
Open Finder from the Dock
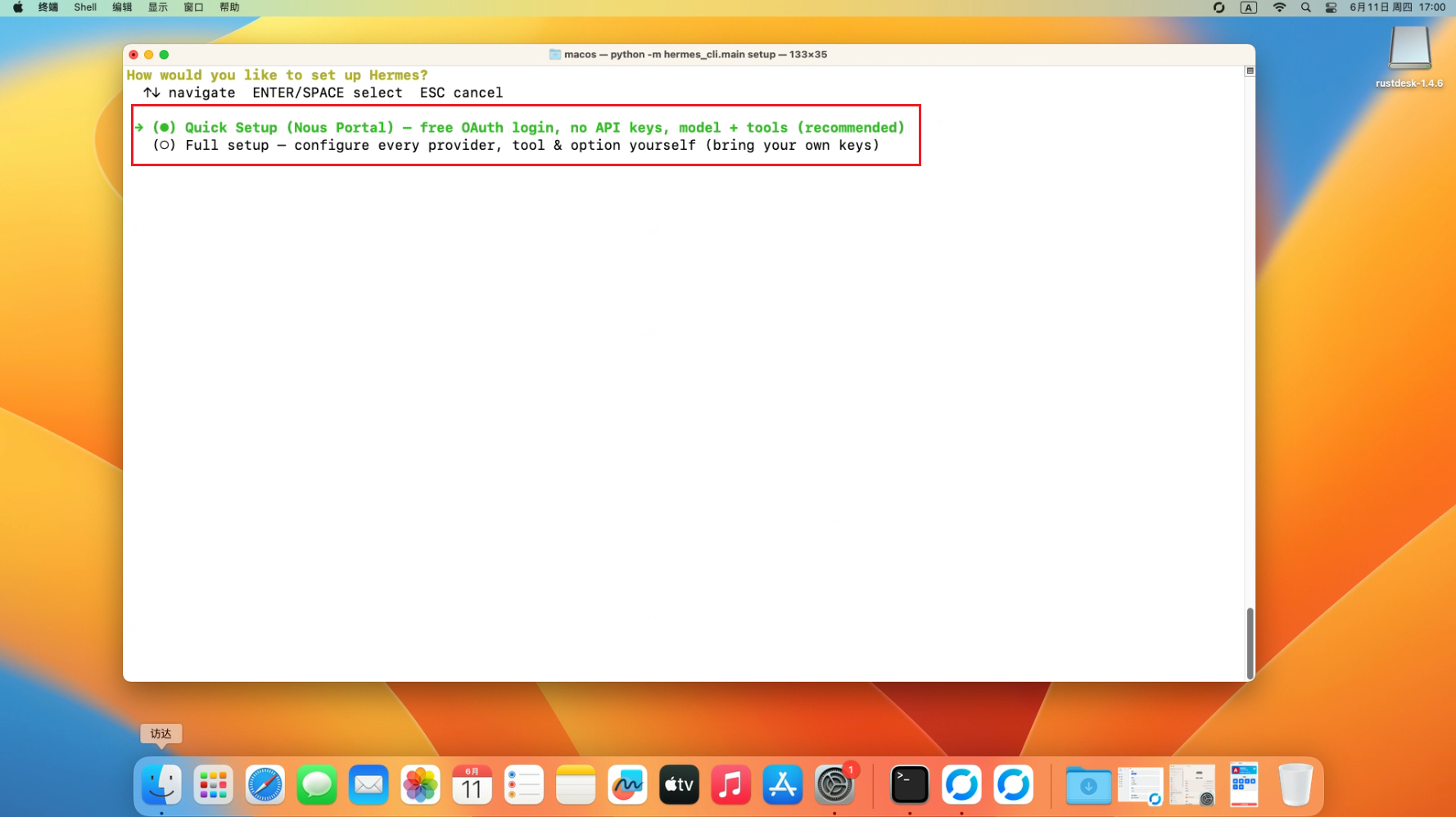click(x=161, y=785)
